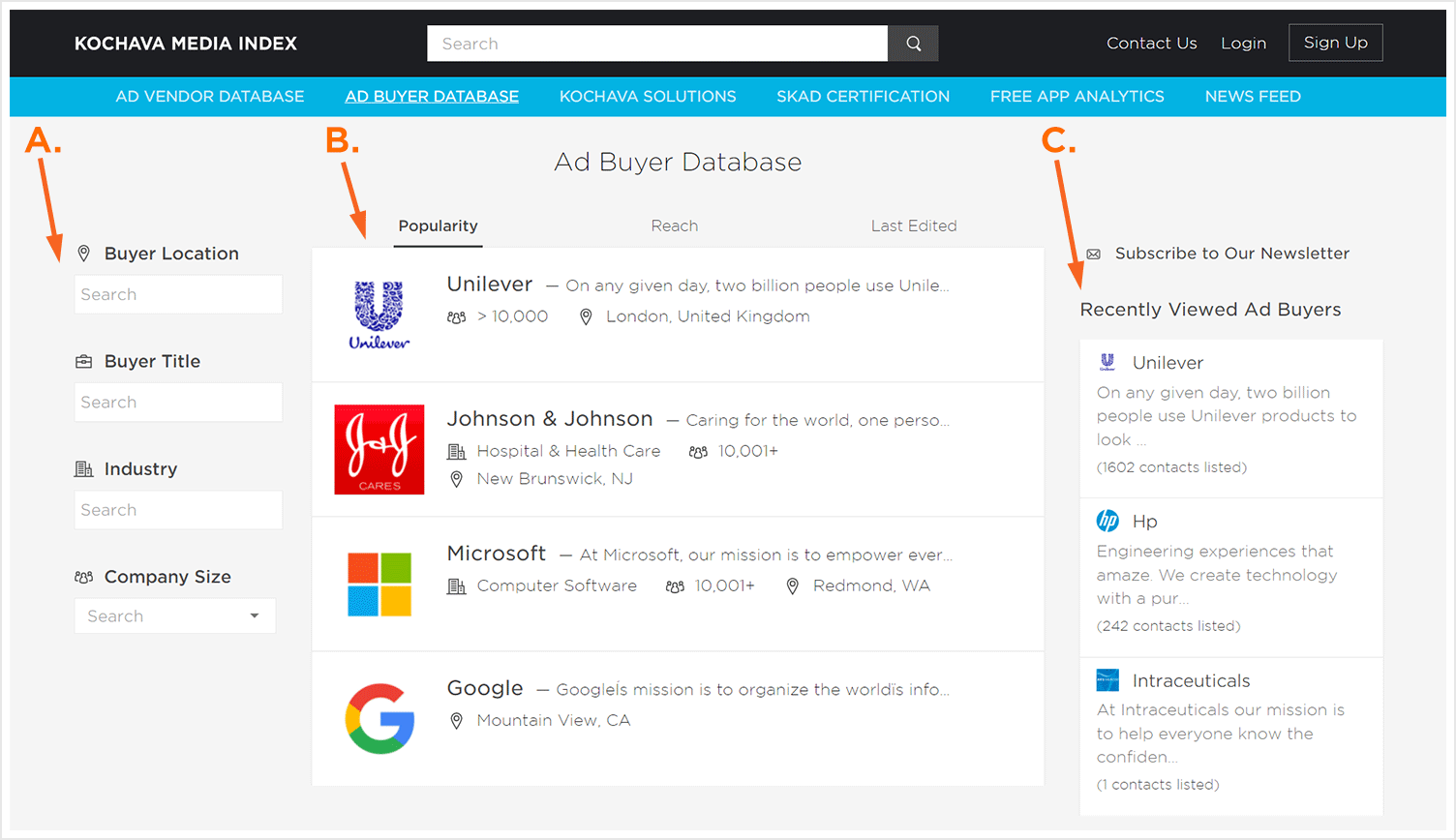Screen dimensions: 1456x840
Task: Click the HP logo icon in Recently Viewed
Action: (x=1107, y=521)
